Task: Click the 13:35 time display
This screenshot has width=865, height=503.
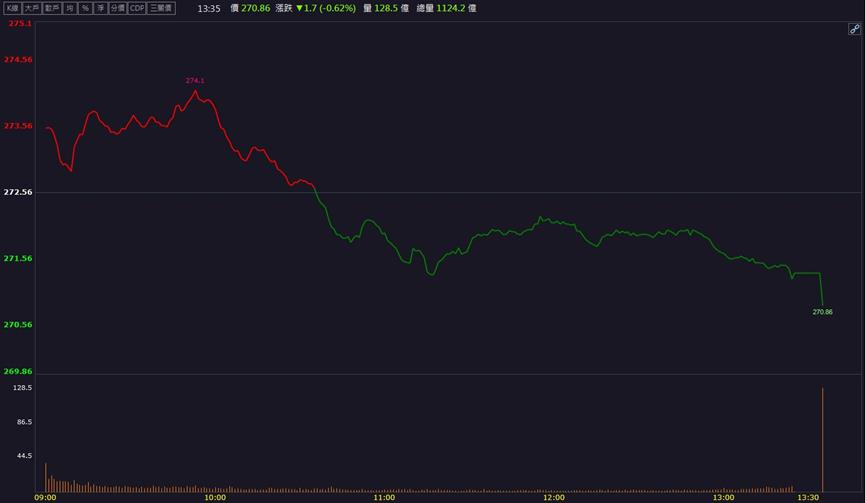Action: [x=209, y=8]
